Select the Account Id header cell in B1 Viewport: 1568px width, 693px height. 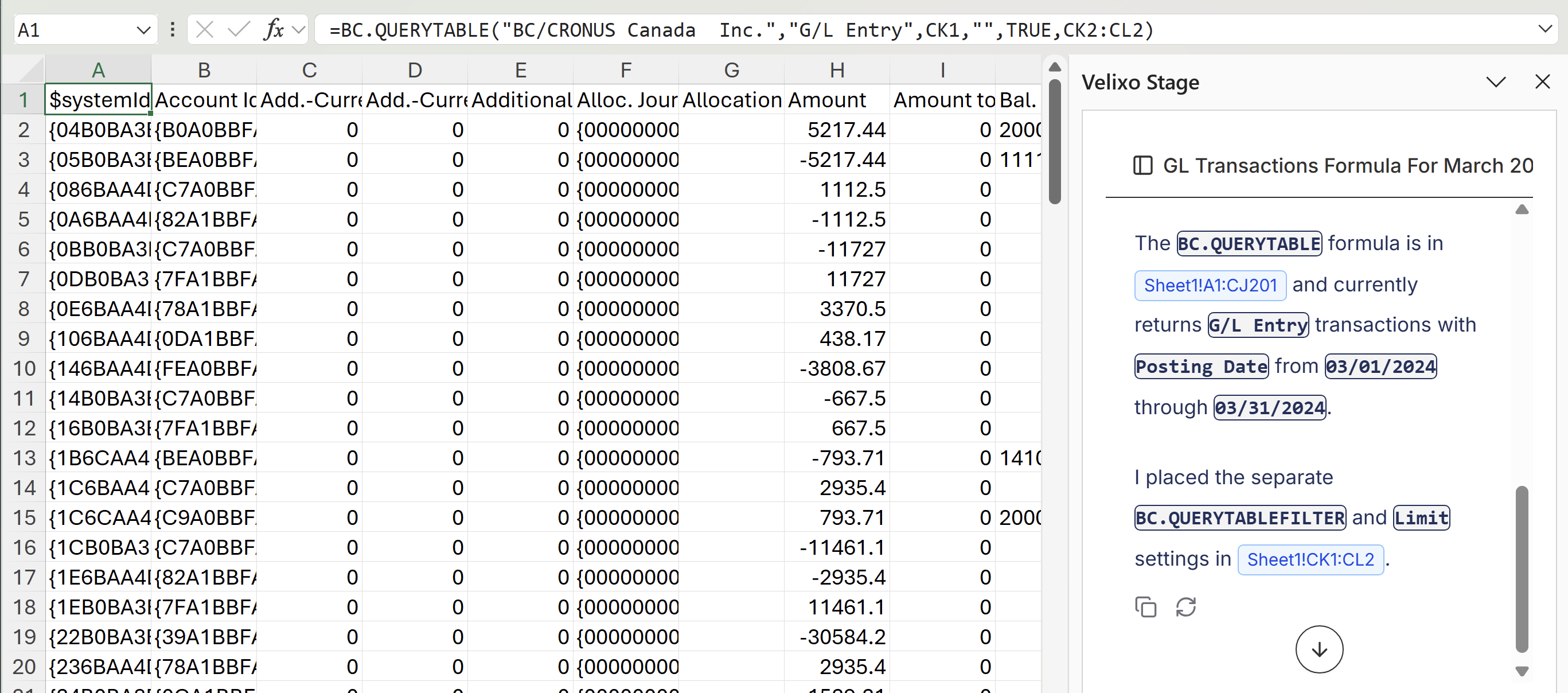tap(204, 99)
